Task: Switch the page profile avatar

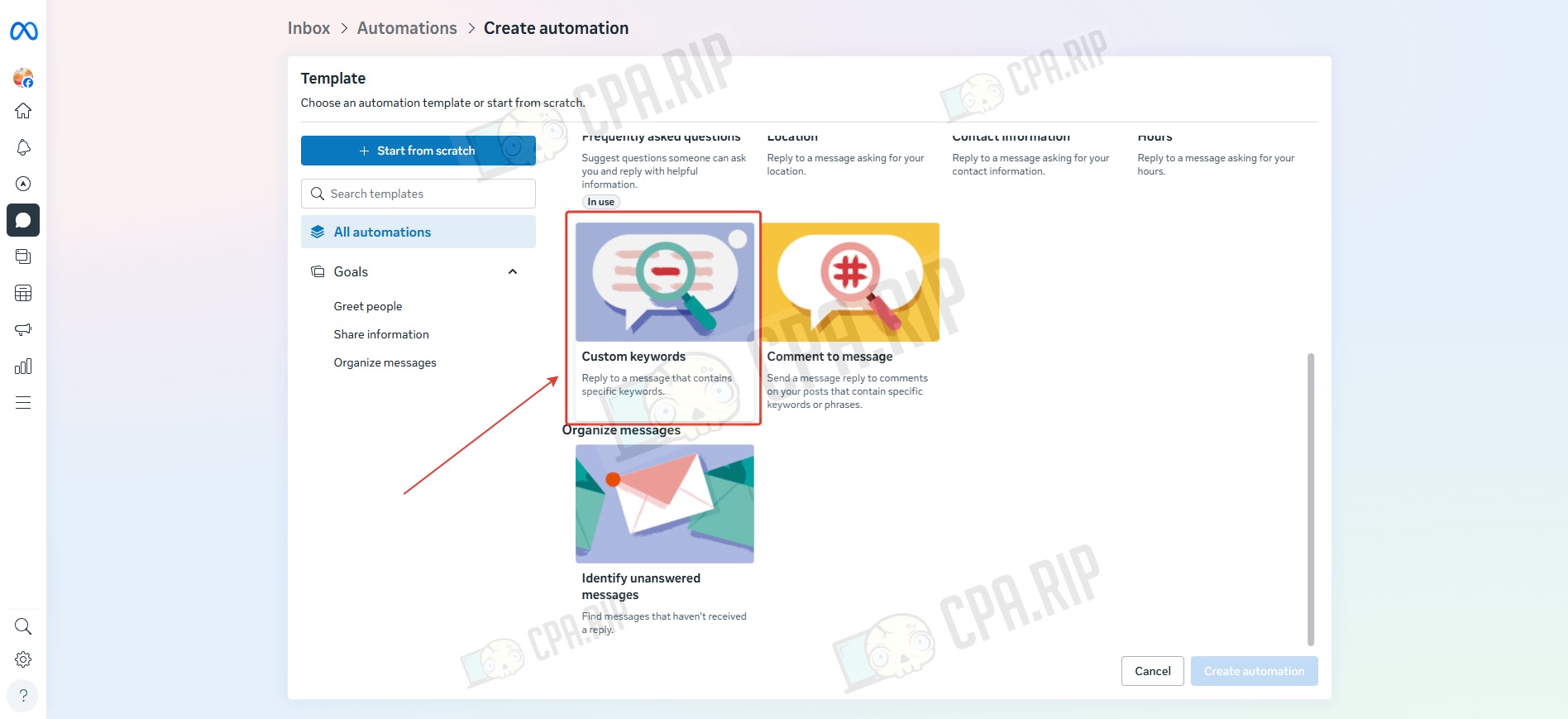Action: 23,78
